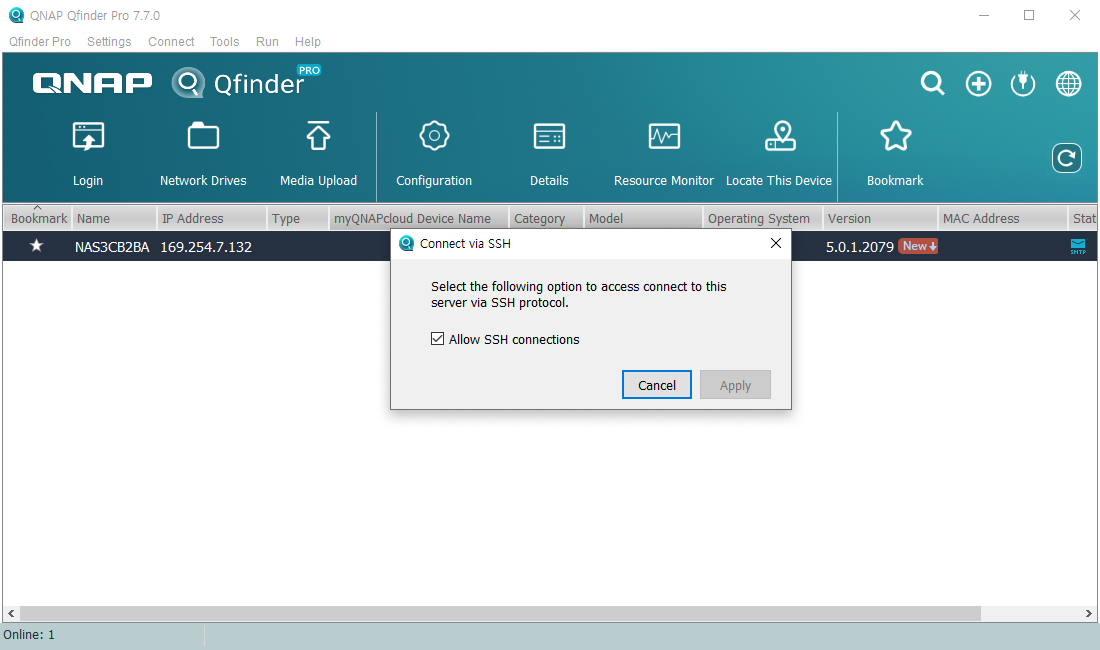The image size is (1100, 650).
Task: Close the Connect via SSH dialog
Action: (x=776, y=243)
